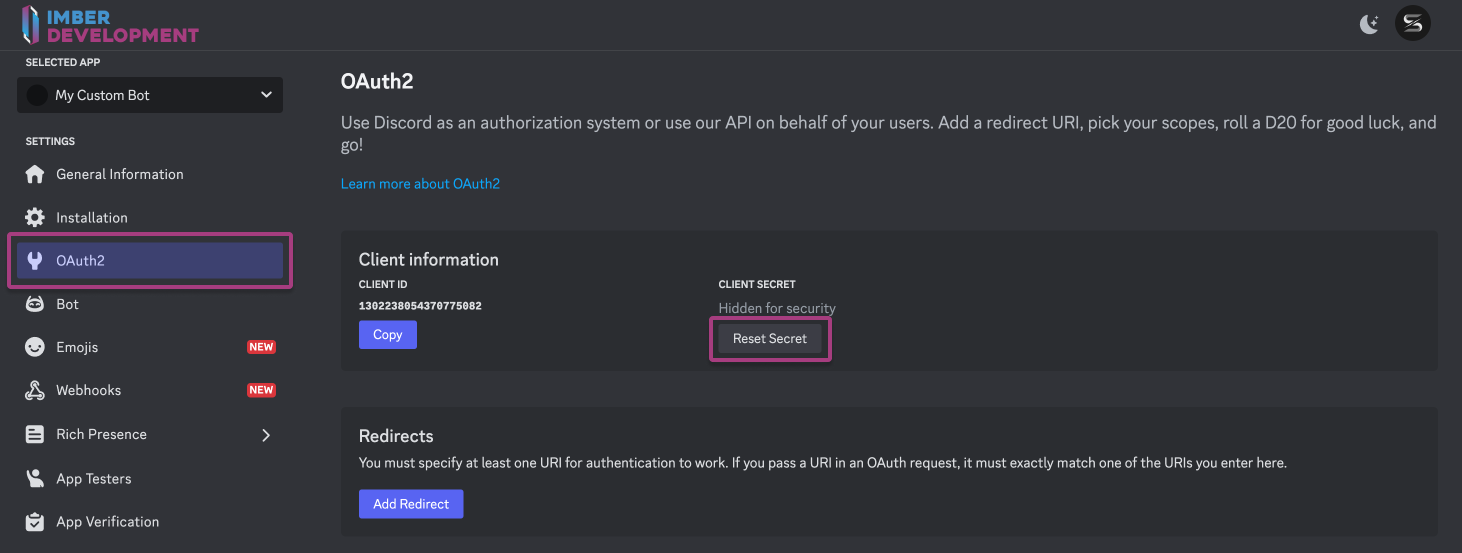Click the Bot robot icon
The width and height of the screenshot is (1462, 553).
pos(35,304)
